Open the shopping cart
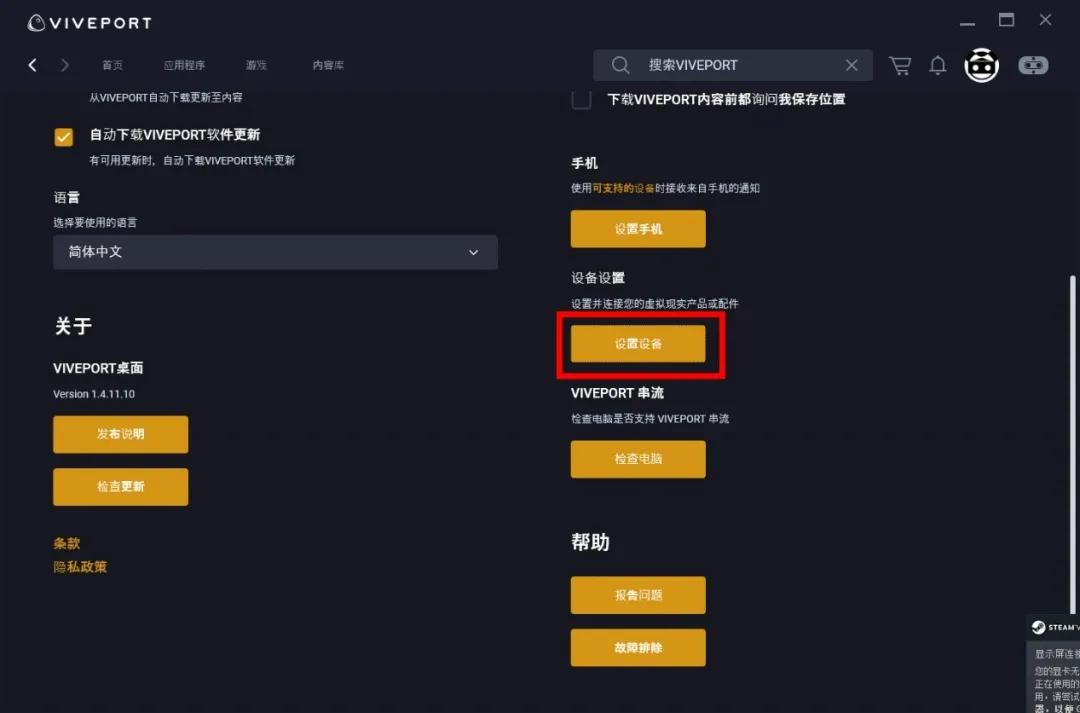Screen dimensions: 1080x713 899,64
